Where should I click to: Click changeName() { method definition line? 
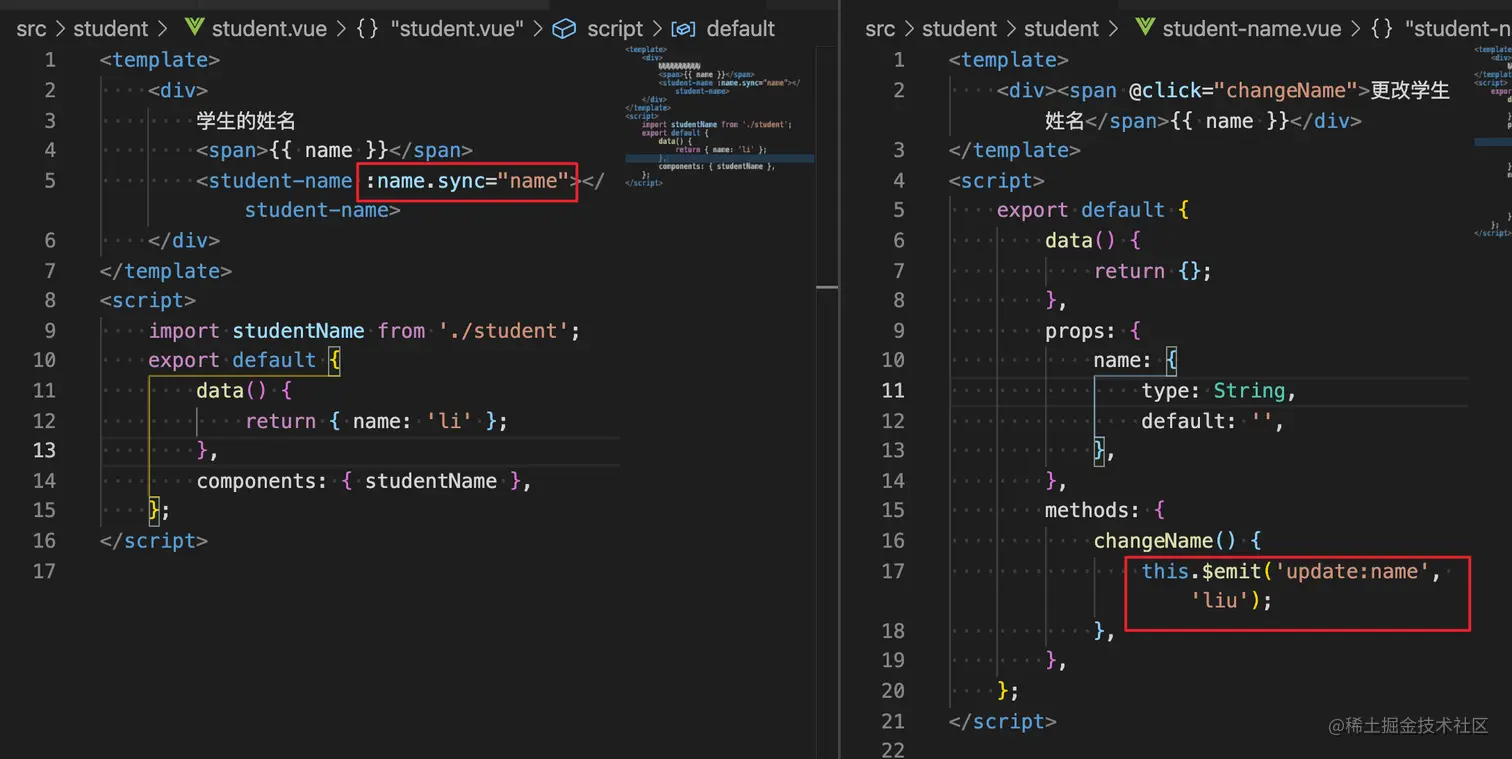tap(1177, 541)
